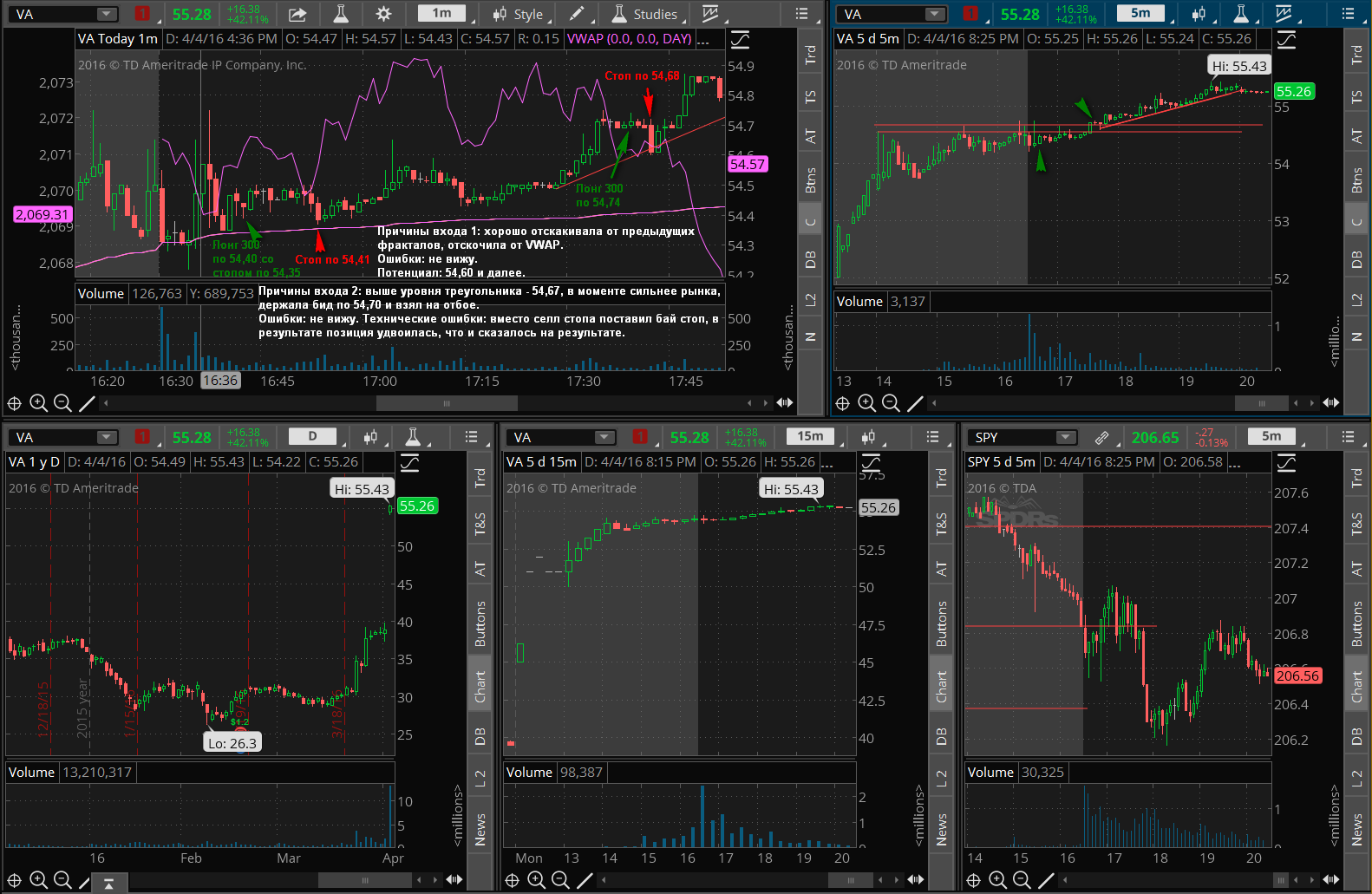
Task: Open the T&S tab in VA daily sidebar
Action: [480, 524]
